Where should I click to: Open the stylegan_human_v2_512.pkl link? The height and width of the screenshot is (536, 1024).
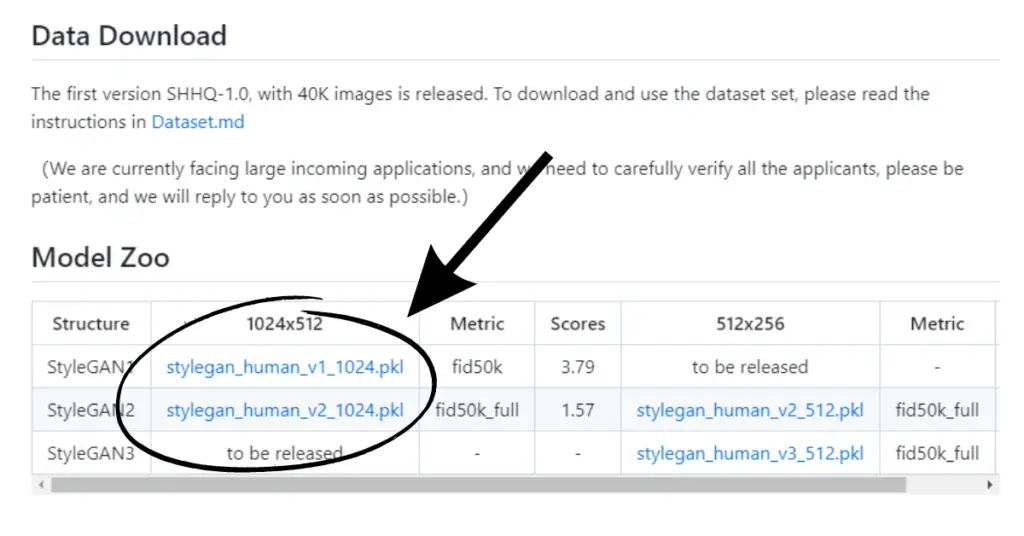[x=750, y=410]
